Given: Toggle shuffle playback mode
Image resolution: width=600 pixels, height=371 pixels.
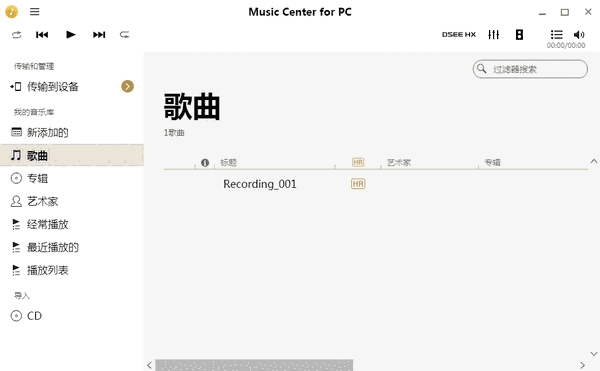Looking at the screenshot, I should click(16, 35).
